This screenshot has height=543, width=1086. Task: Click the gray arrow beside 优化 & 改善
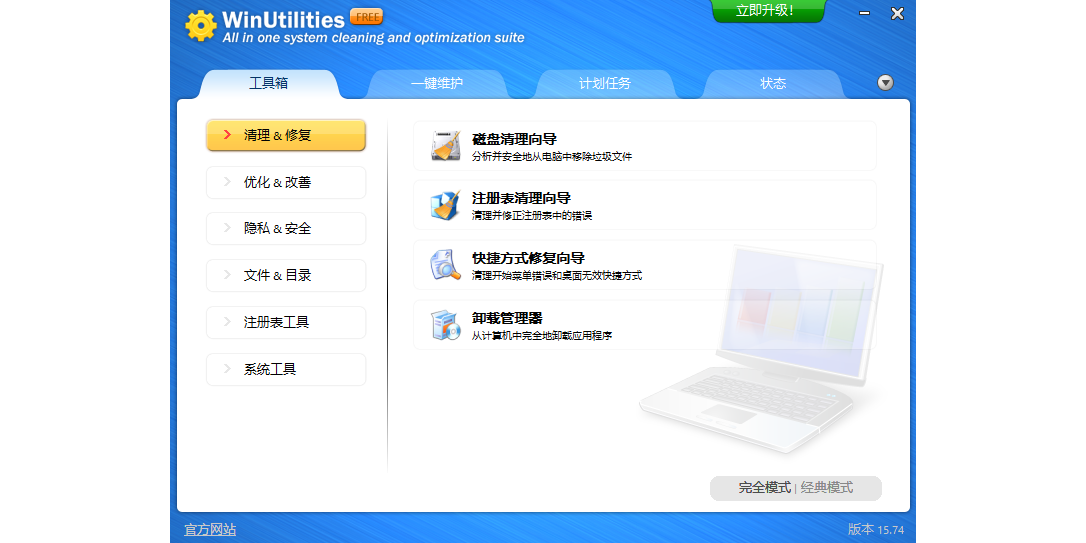[227, 181]
